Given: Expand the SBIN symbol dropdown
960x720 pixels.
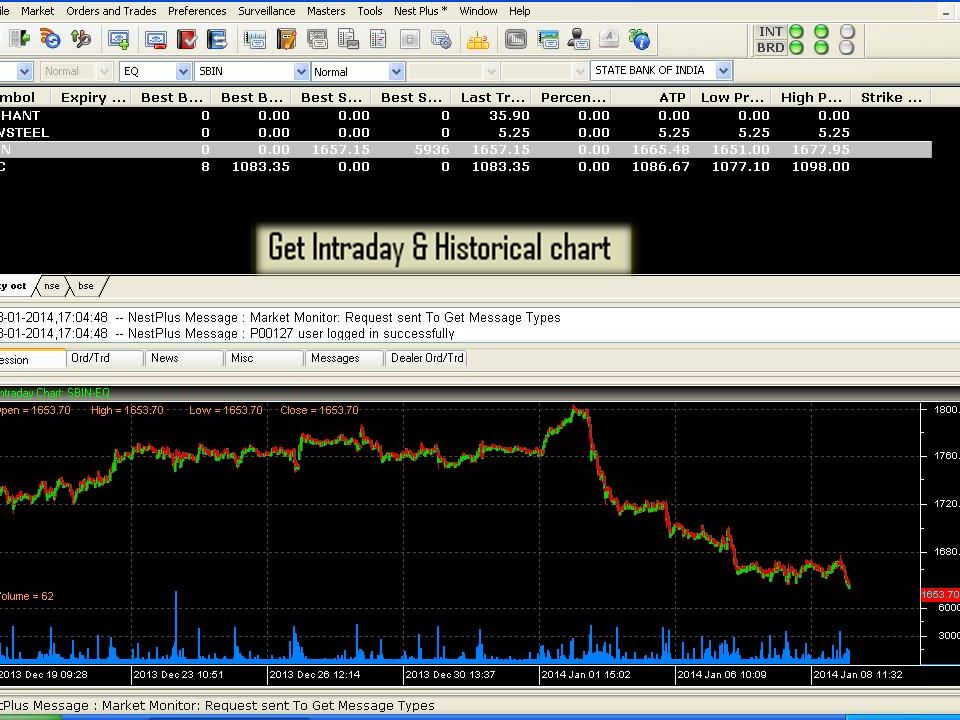Looking at the screenshot, I should coord(301,72).
